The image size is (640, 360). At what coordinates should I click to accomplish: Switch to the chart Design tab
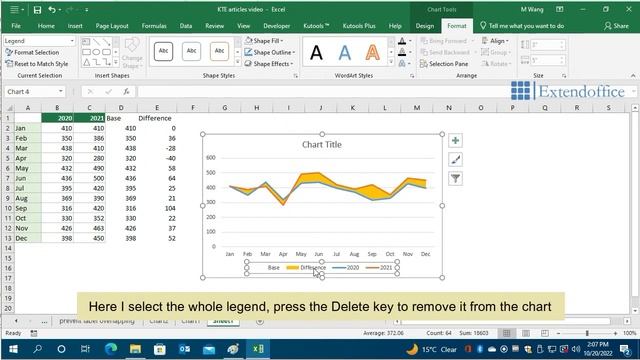(424, 26)
